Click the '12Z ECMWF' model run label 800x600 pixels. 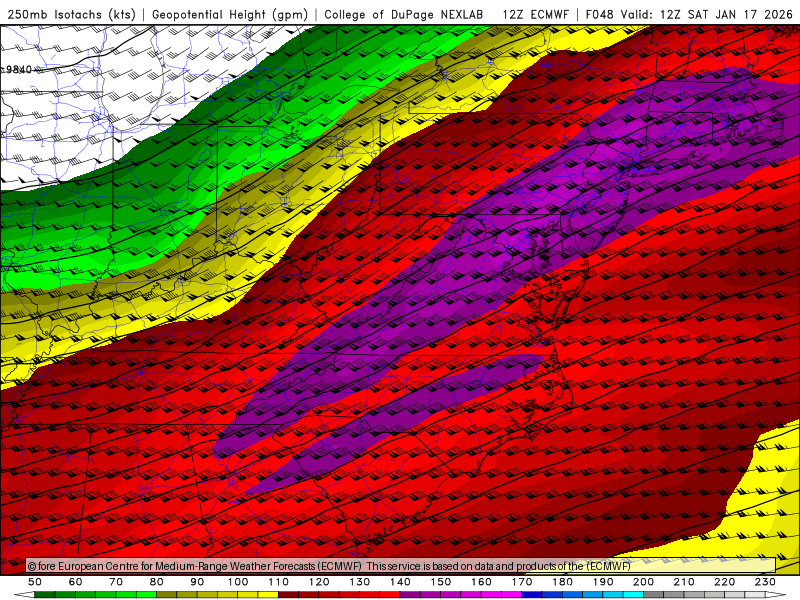pos(535,14)
